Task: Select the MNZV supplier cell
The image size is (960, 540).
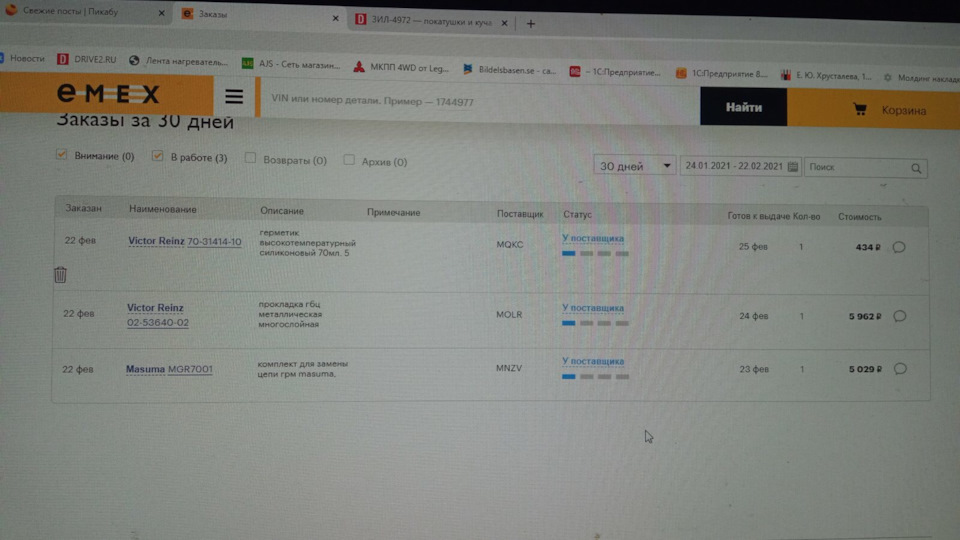Action: click(x=509, y=368)
